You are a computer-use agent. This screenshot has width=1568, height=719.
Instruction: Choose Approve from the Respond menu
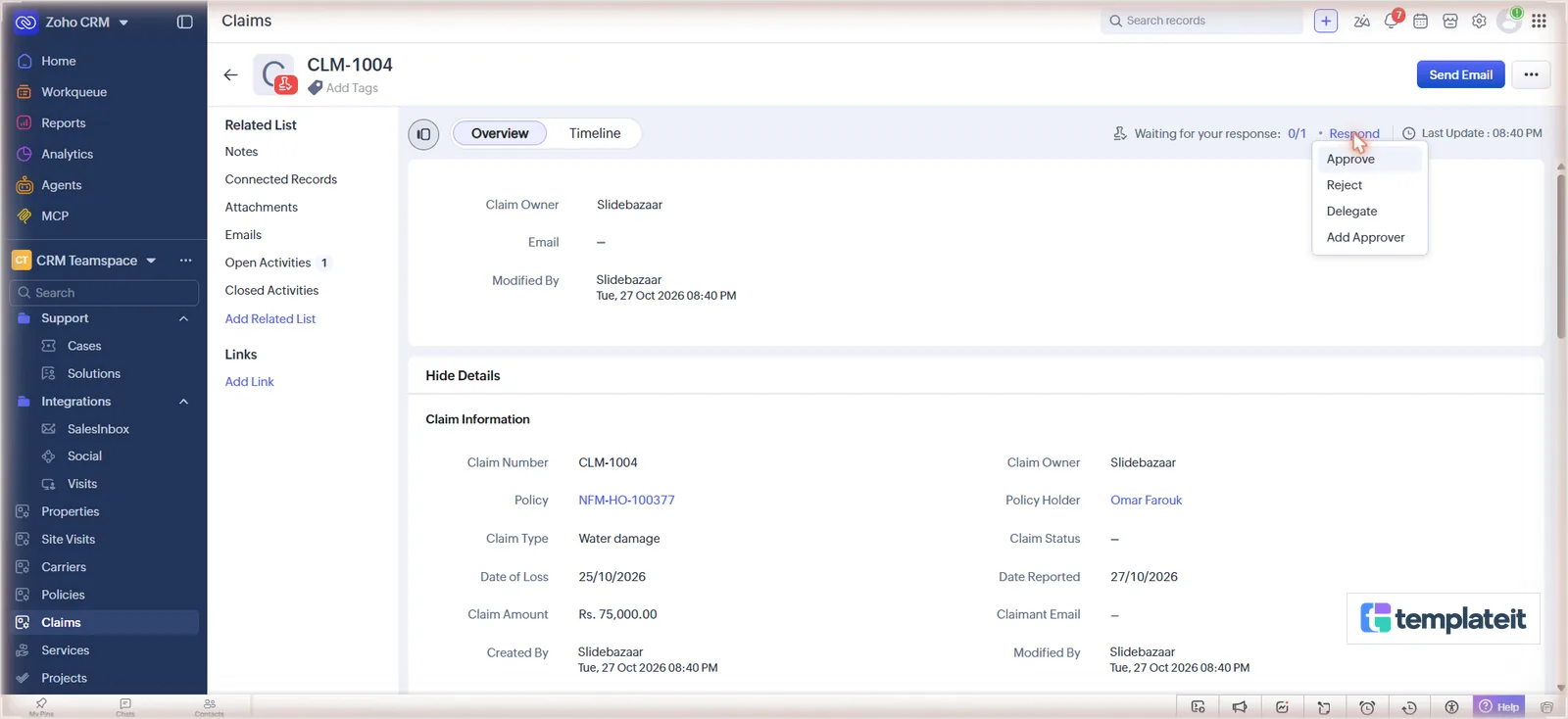tap(1369, 159)
